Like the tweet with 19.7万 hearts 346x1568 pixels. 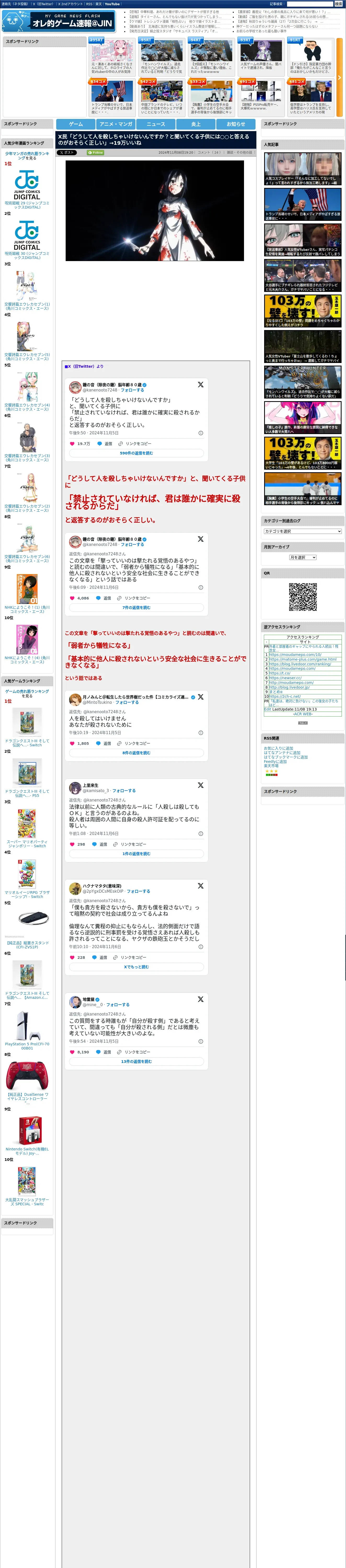pyautogui.click(x=72, y=444)
